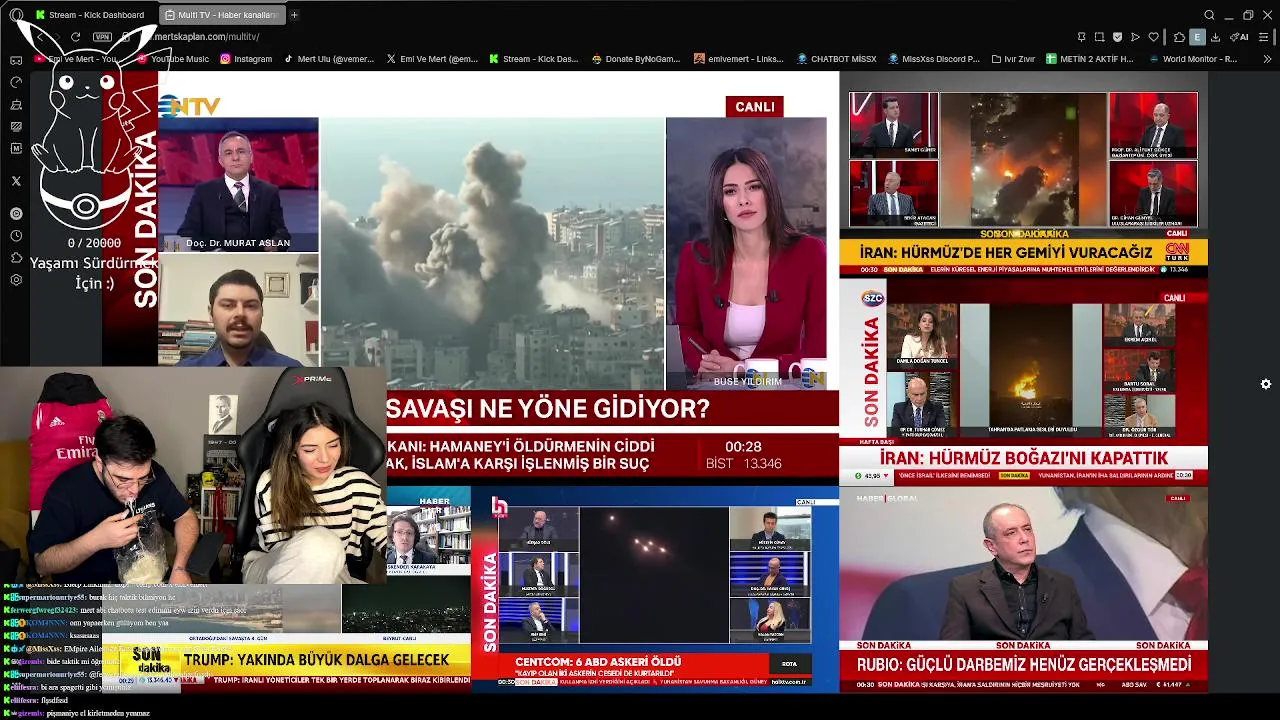Click 'CENTCOM: 6 ABD ASKERİ ÖLDÜ' headline
Image resolution: width=1280 pixels, height=720 pixels.
click(598, 662)
